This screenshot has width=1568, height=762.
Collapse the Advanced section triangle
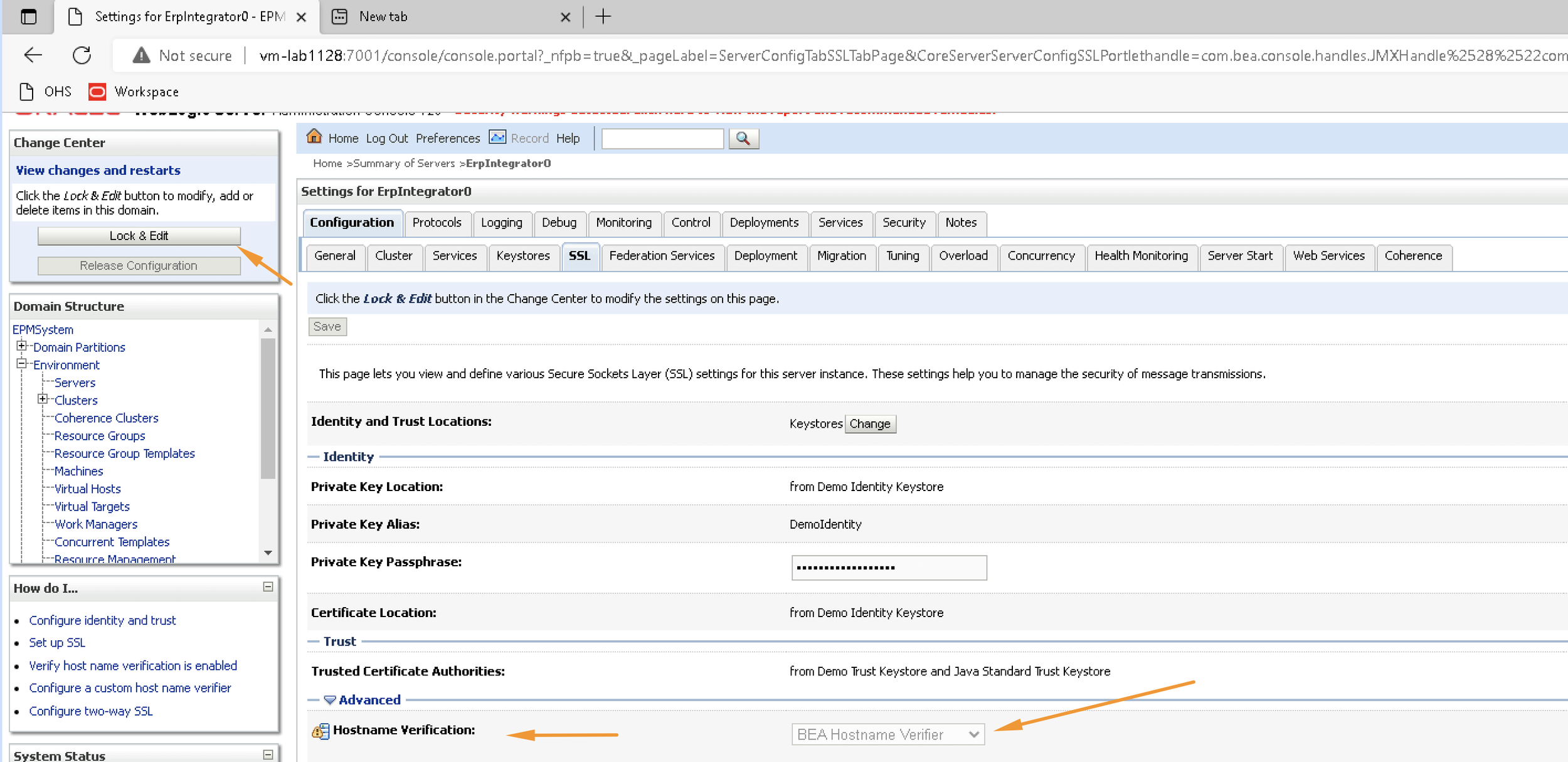point(330,700)
